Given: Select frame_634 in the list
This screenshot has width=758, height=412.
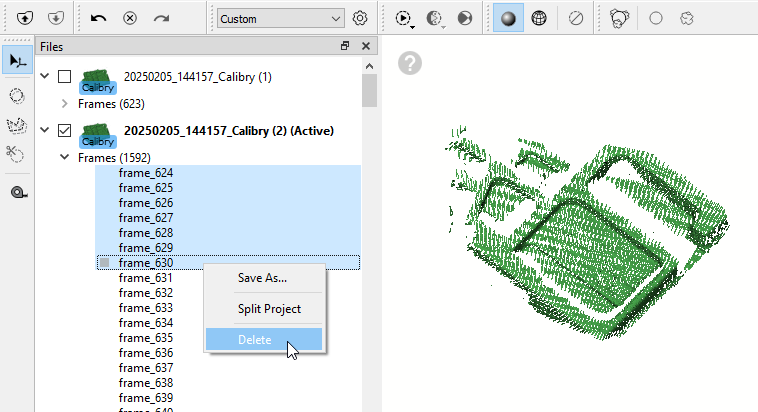Looking at the screenshot, I should 146,323.
